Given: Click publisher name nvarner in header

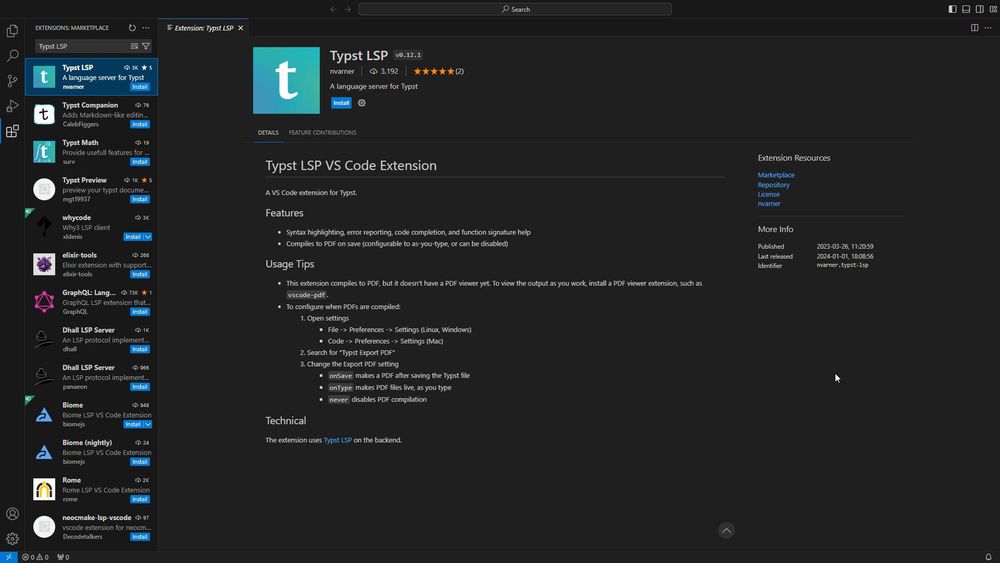Looking at the screenshot, I should click(x=342, y=71).
